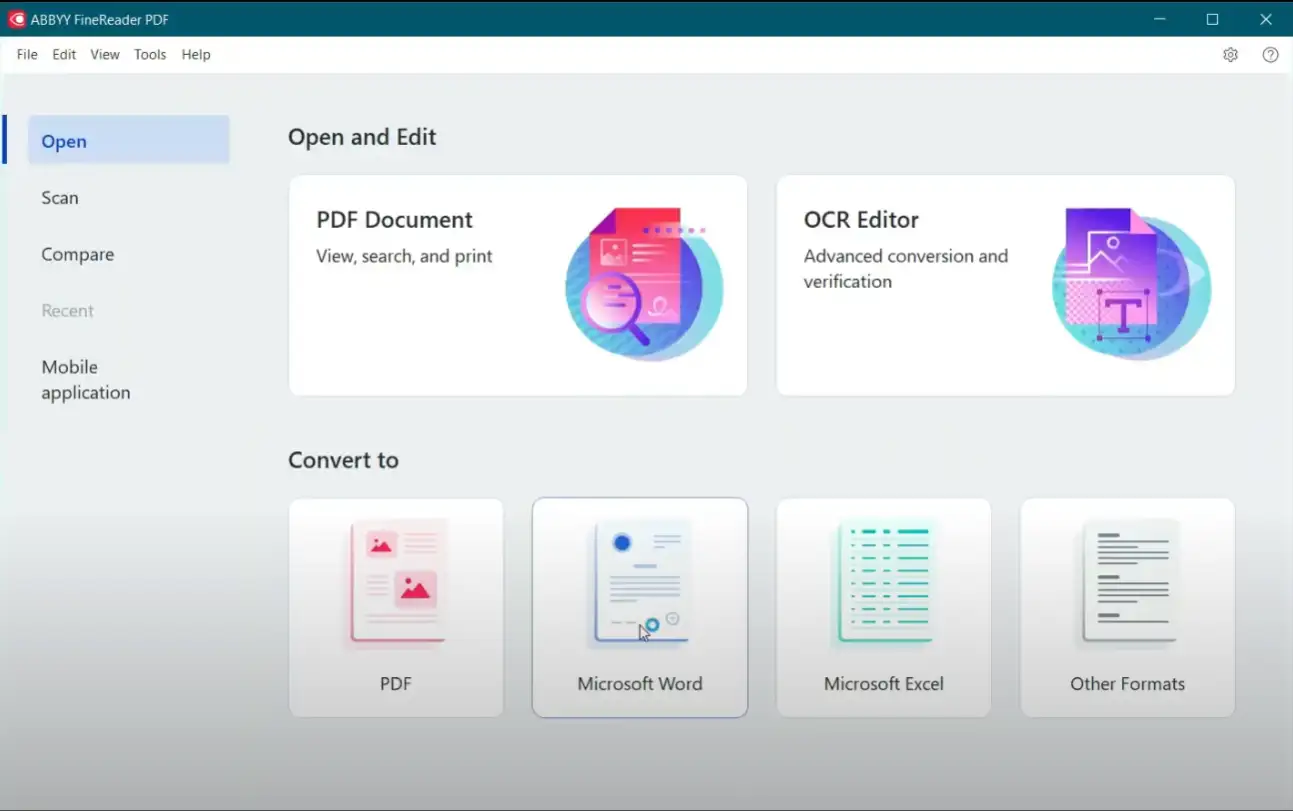The image size is (1293, 811).
Task: Select the Convert to PDF icon
Action: coord(396,583)
